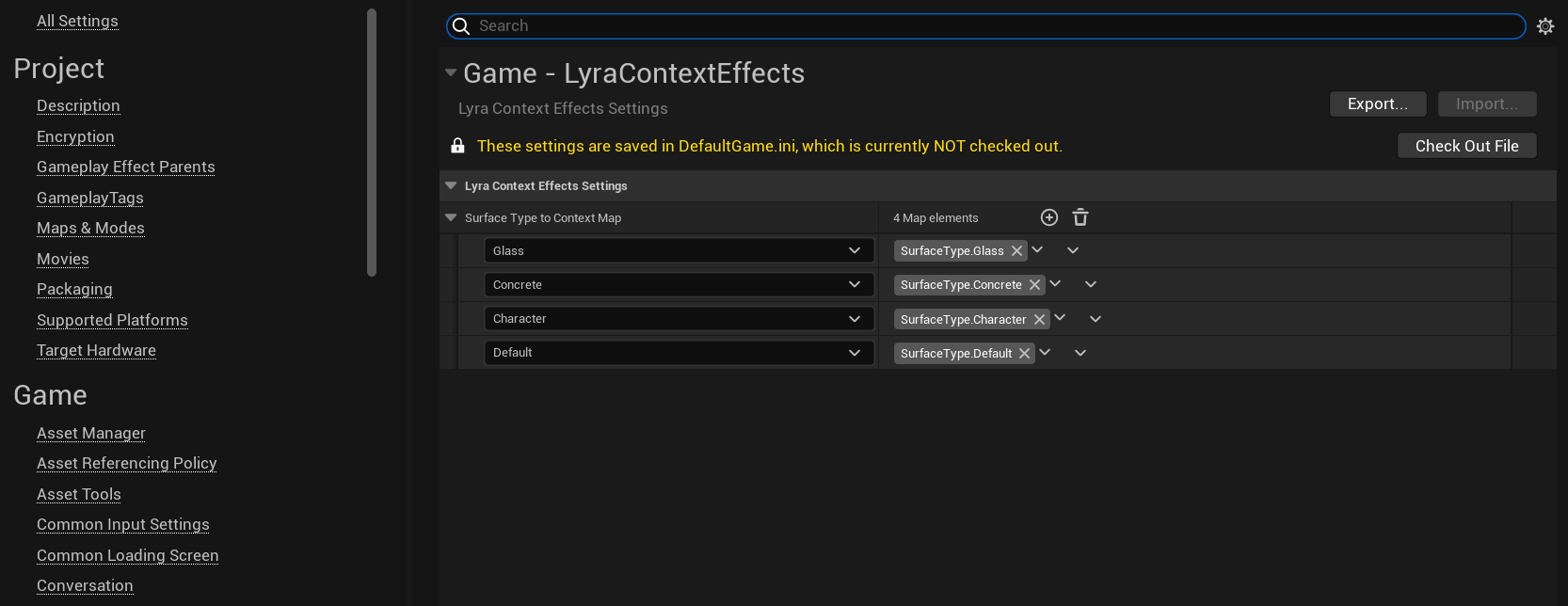The height and width of the screenshot is (606, 1568).
Task: Click 'Lyra Context Effects Settings' subtitle text
Action: pyautogui.click(x=563, y=108)
